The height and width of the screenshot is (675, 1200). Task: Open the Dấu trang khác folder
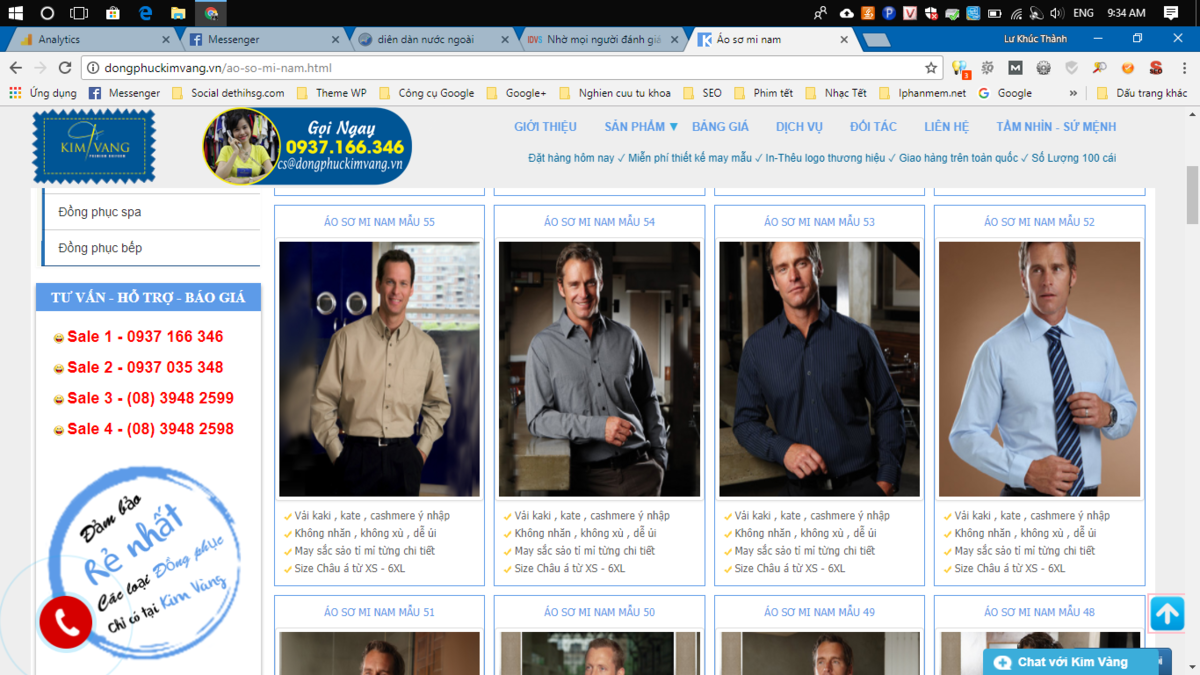(1142, 93)
